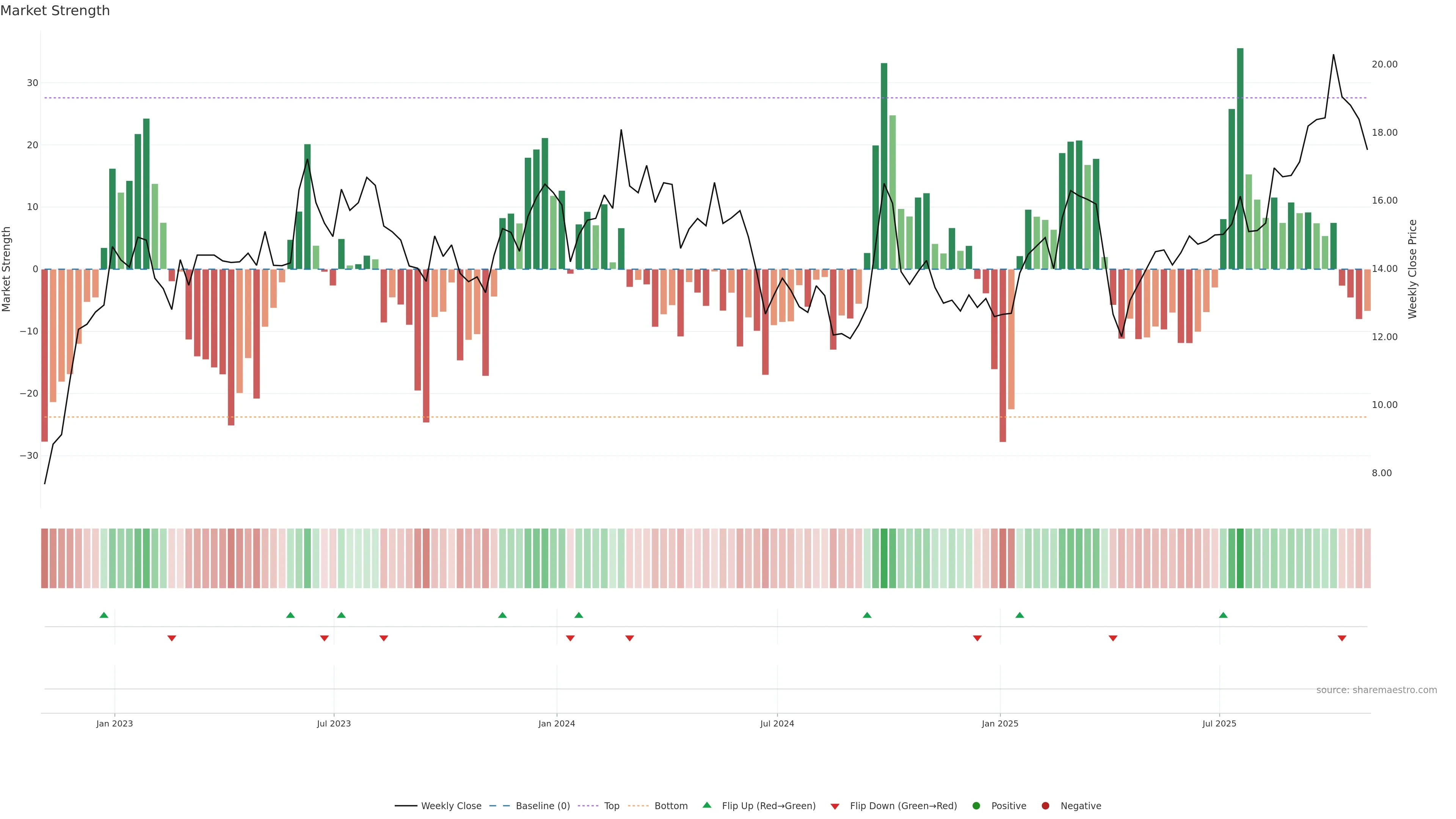Click the flip-up triangle just after Jan 2025

1020,615
